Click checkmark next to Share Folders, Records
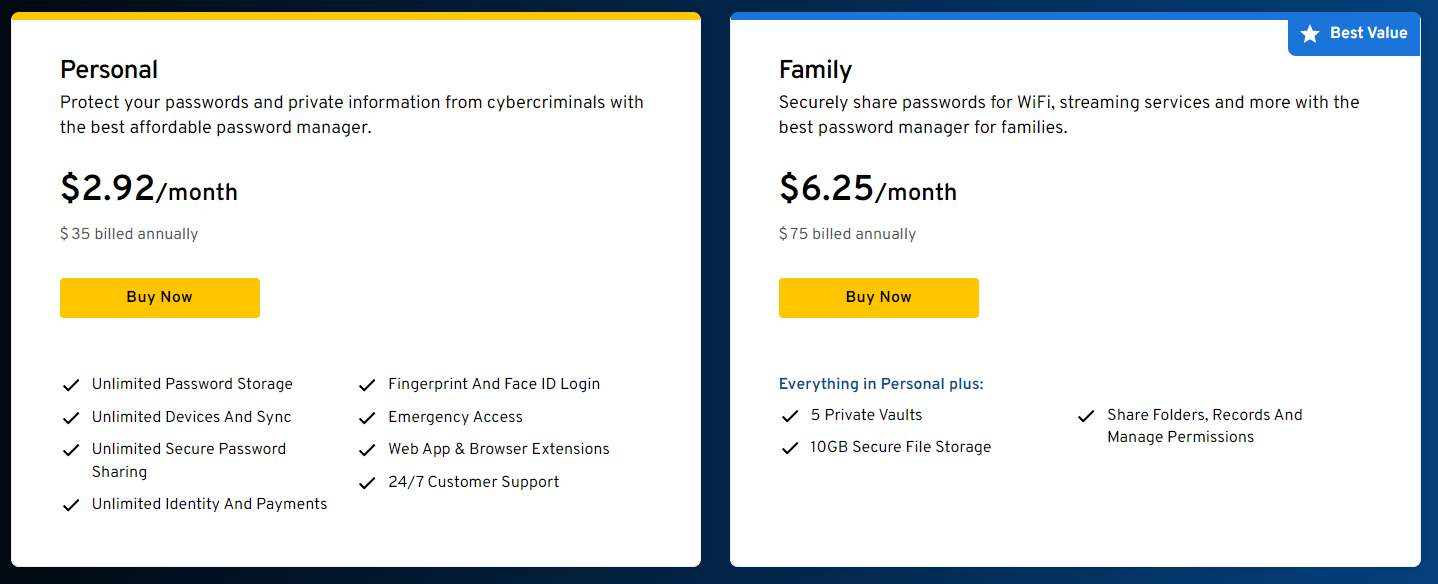Screen dimensions: 1438x584 pos(1086,416)
